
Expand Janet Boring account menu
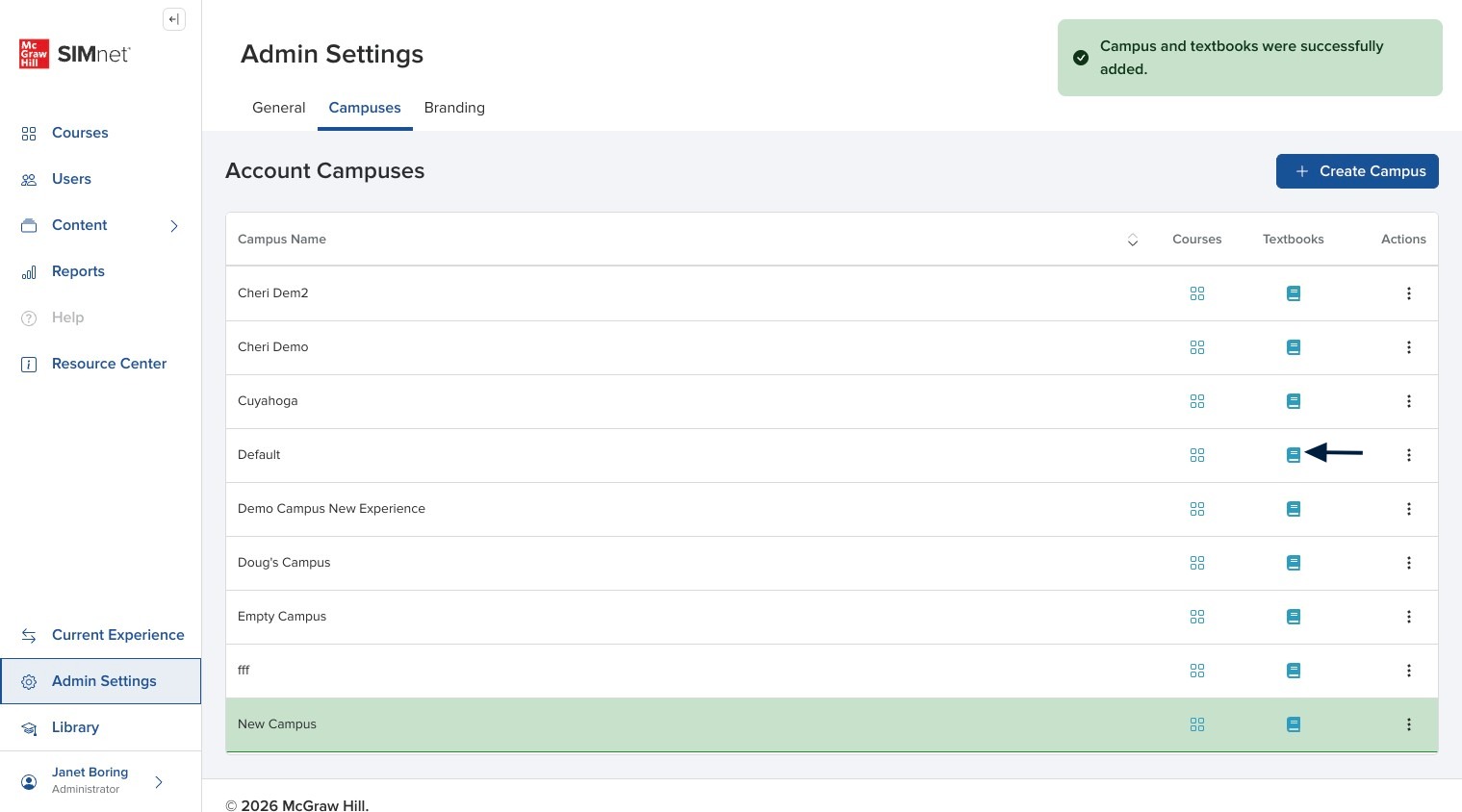click(x=159, y=782)
